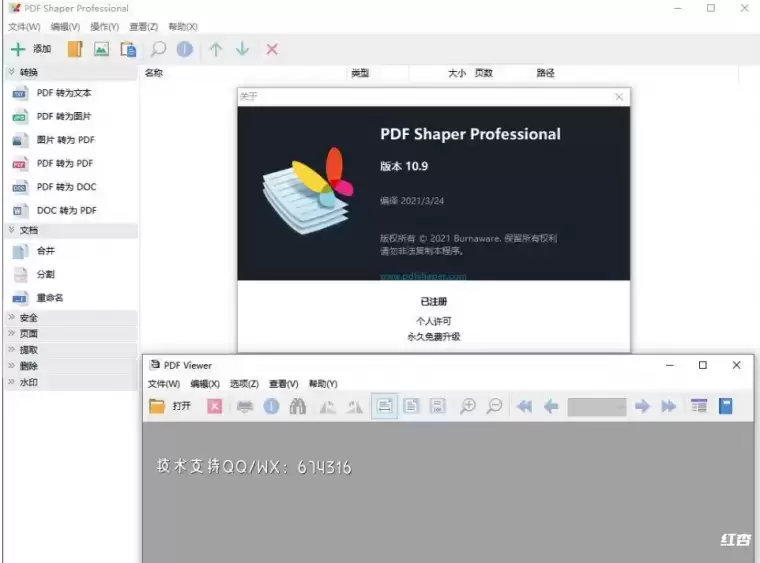Go to first page in PDF Viewer
760x563 pixels.
click(x=524, y=406)
